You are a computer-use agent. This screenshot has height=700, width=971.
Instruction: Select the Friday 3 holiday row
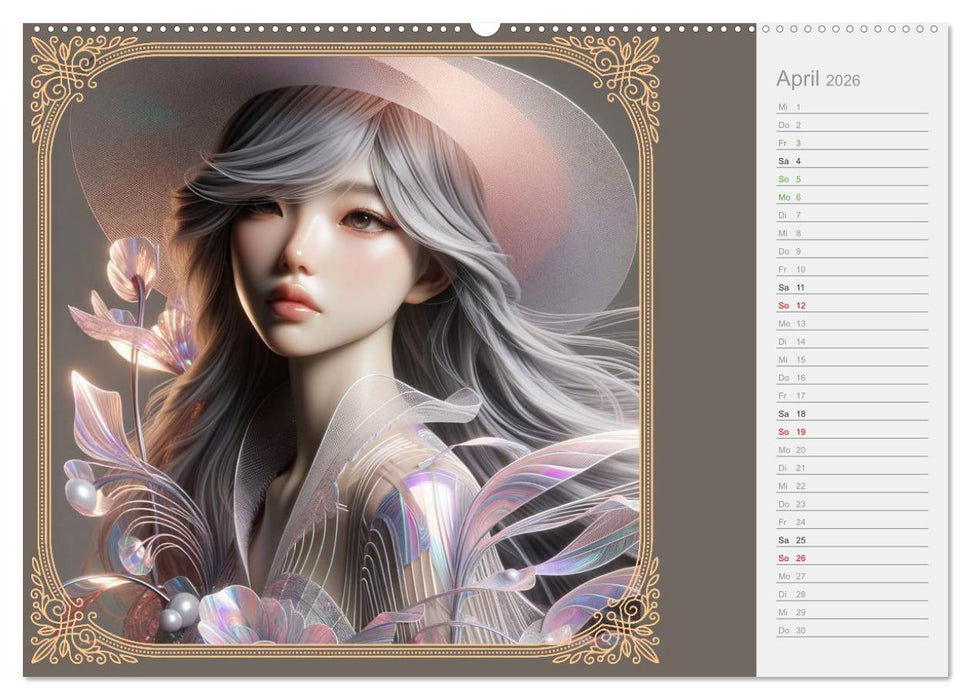[852, 143]
